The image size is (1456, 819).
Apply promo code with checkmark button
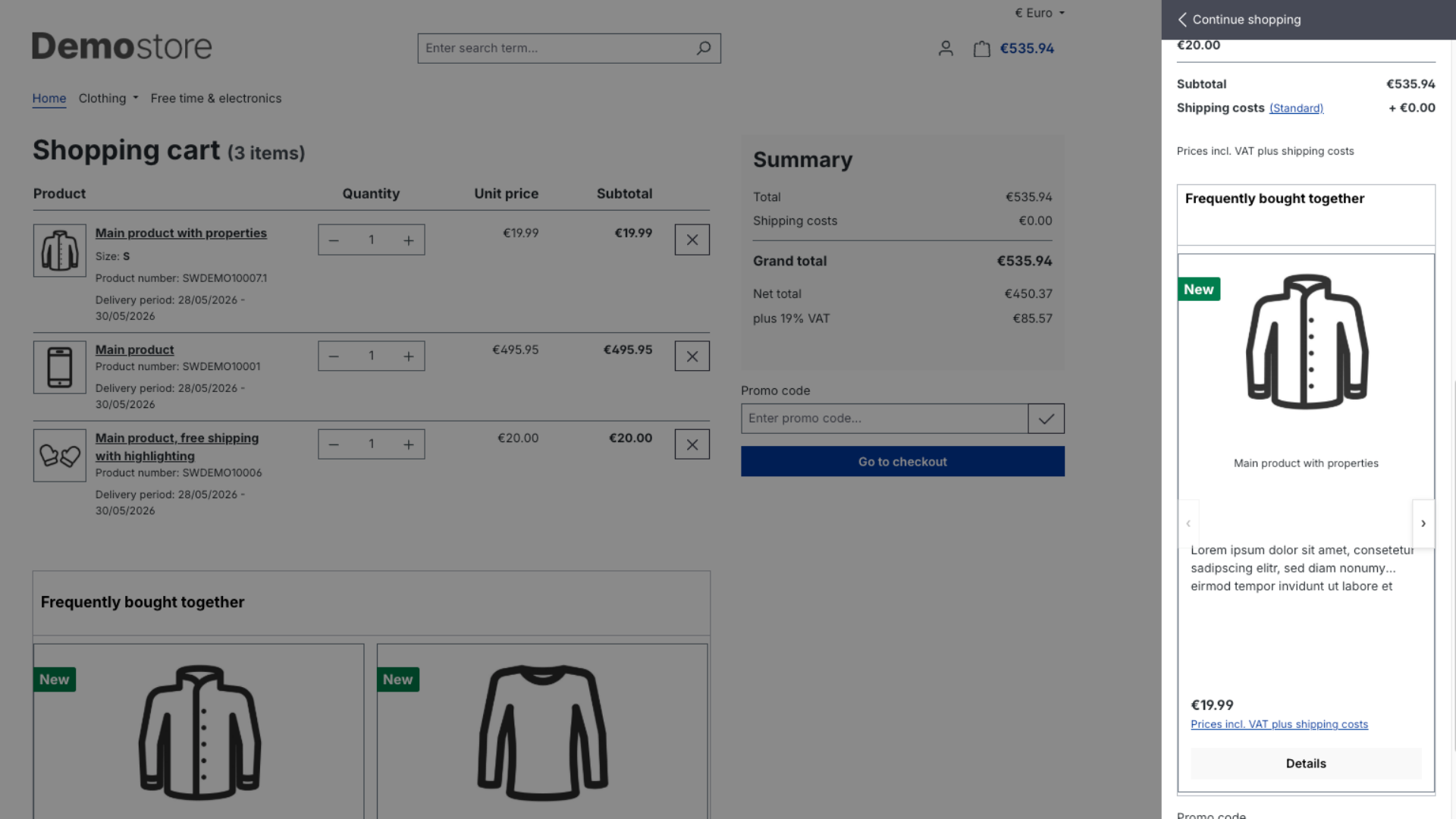click(x=1046, y=419)
